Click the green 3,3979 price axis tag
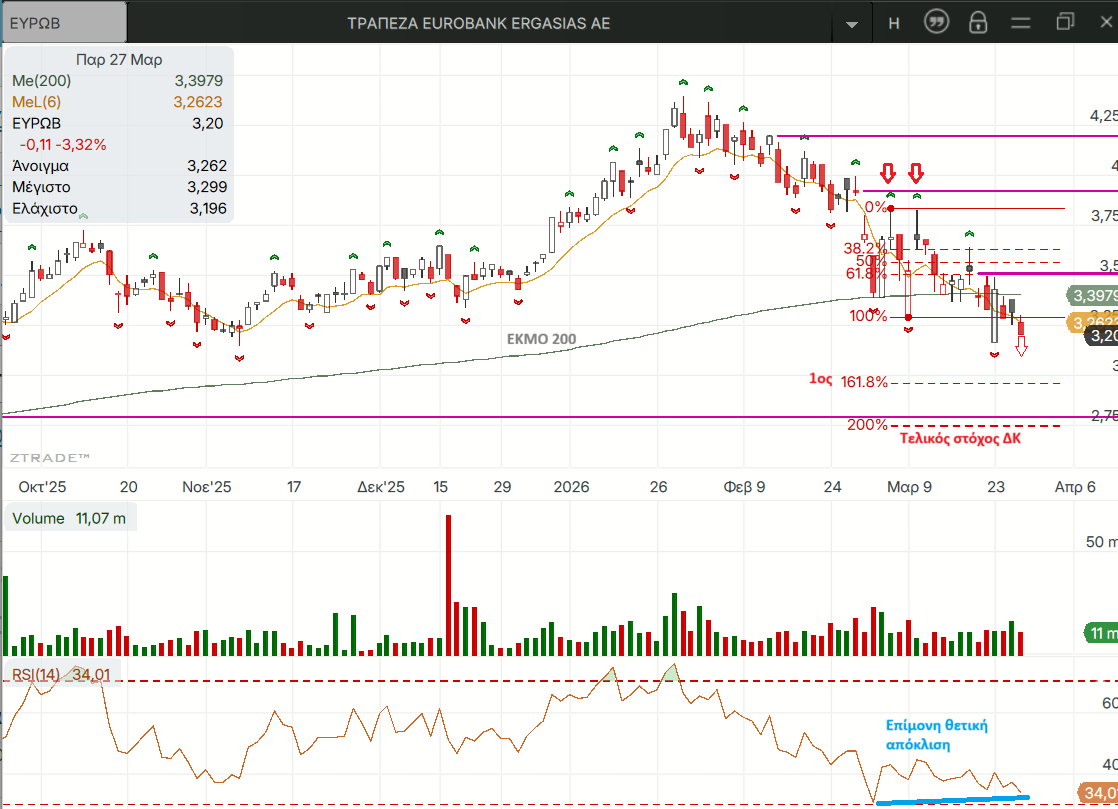The width and height of the screenshot is (1118, 809). 1092,295
